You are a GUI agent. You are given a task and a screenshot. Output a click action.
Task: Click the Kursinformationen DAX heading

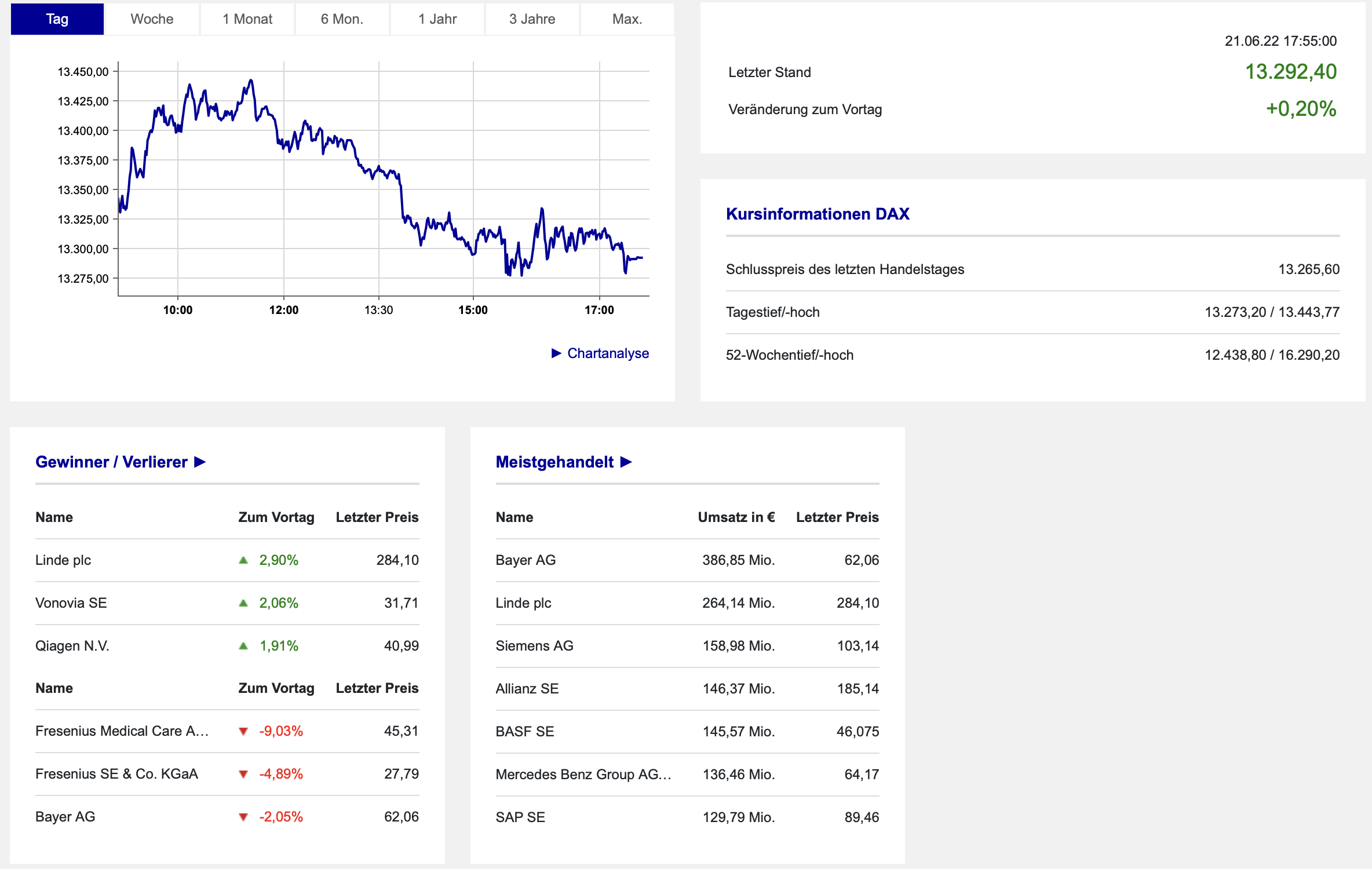(x=818, y=214)
